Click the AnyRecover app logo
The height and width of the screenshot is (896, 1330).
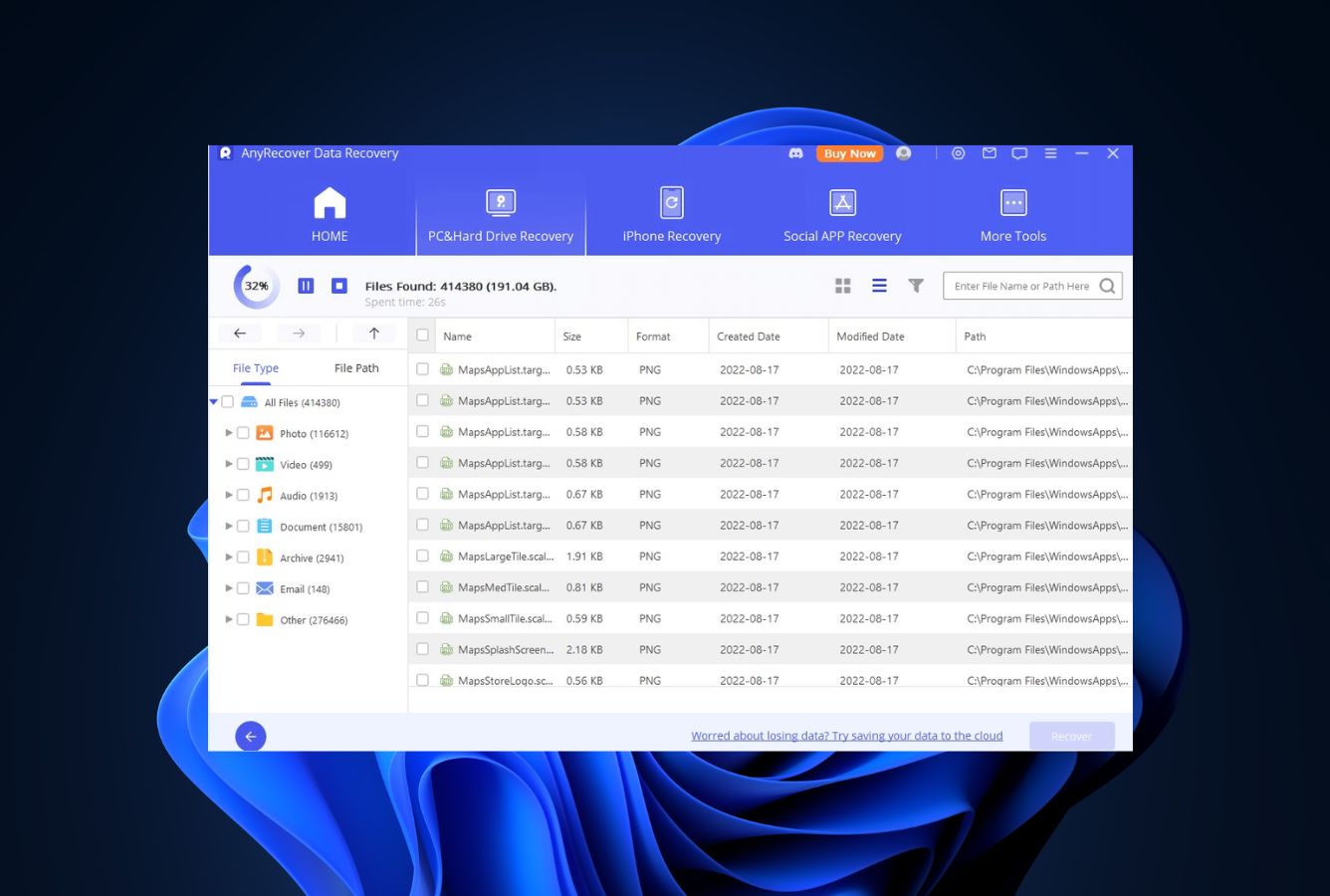coord(225,153)
